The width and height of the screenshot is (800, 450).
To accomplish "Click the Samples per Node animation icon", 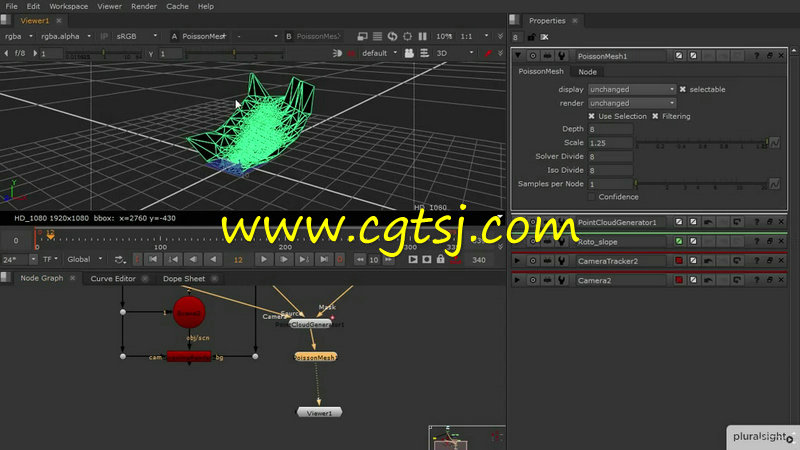I will click(774, 184).
